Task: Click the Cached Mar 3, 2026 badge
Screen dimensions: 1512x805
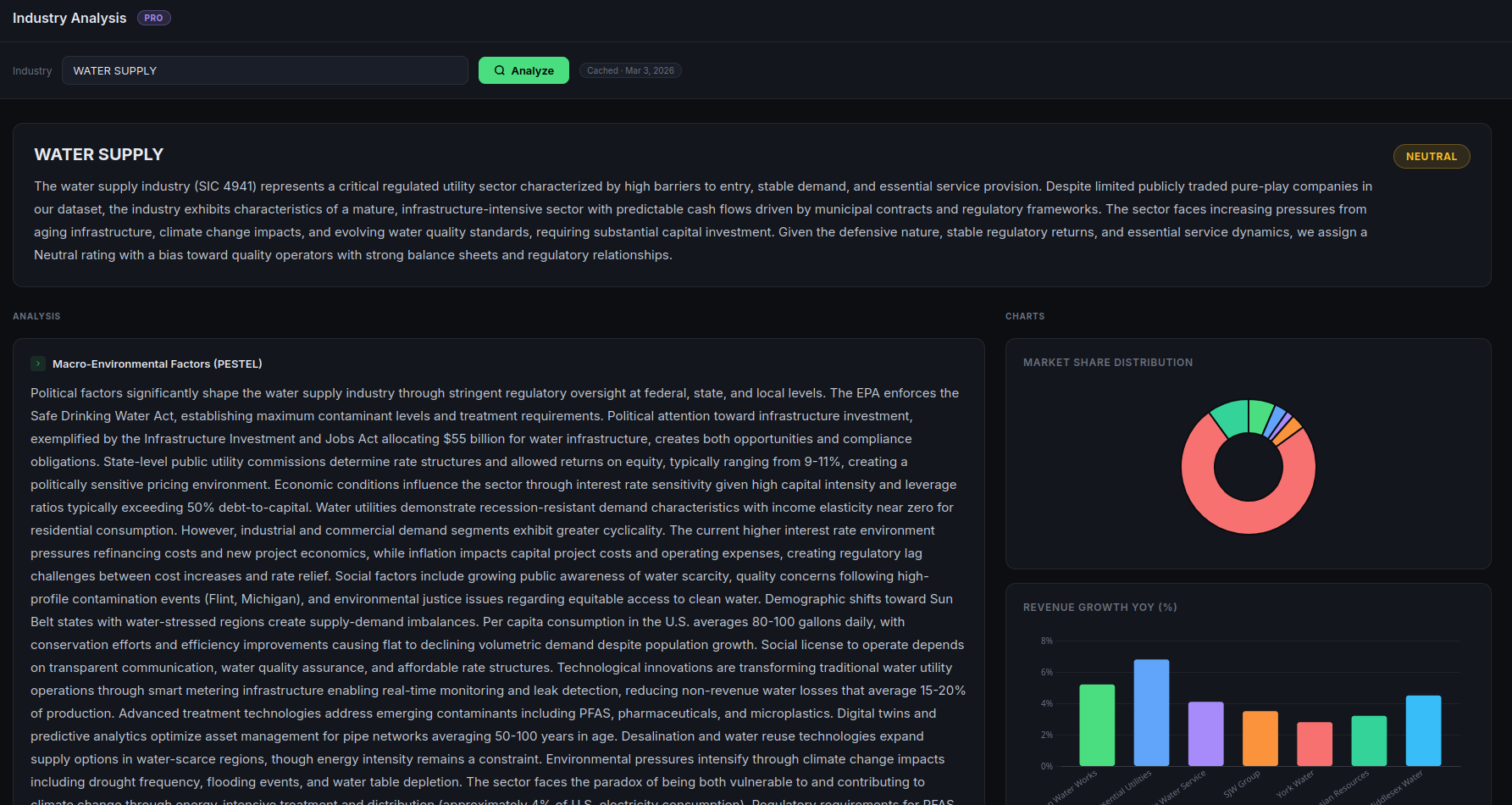Action: tap(630, 70)
